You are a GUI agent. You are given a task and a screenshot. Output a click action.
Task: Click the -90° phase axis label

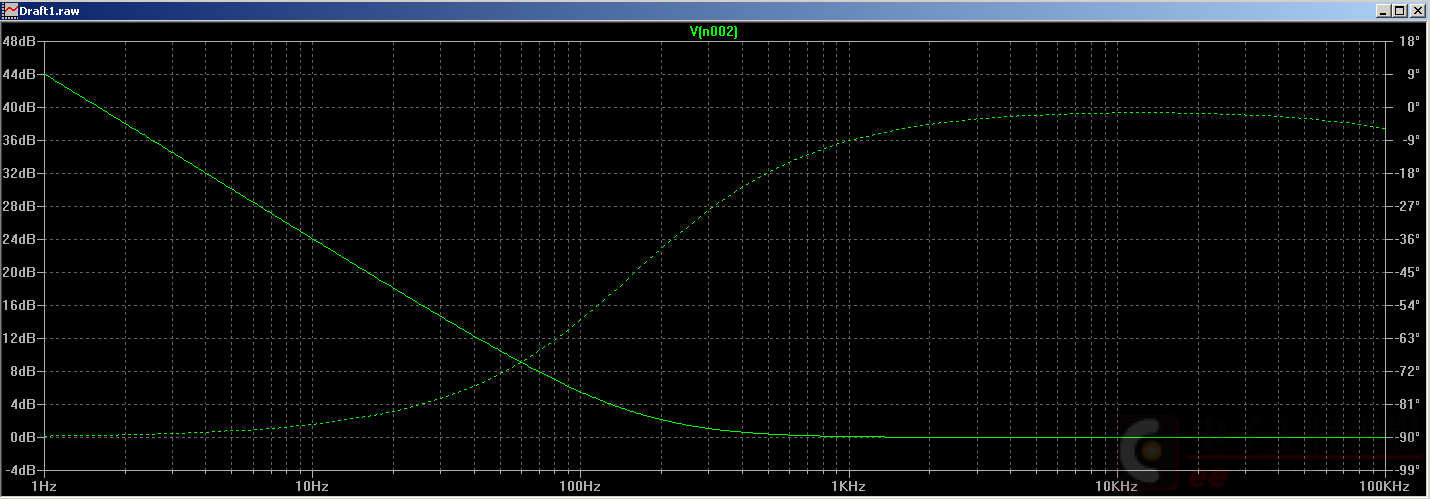(x=1408, y=437)
